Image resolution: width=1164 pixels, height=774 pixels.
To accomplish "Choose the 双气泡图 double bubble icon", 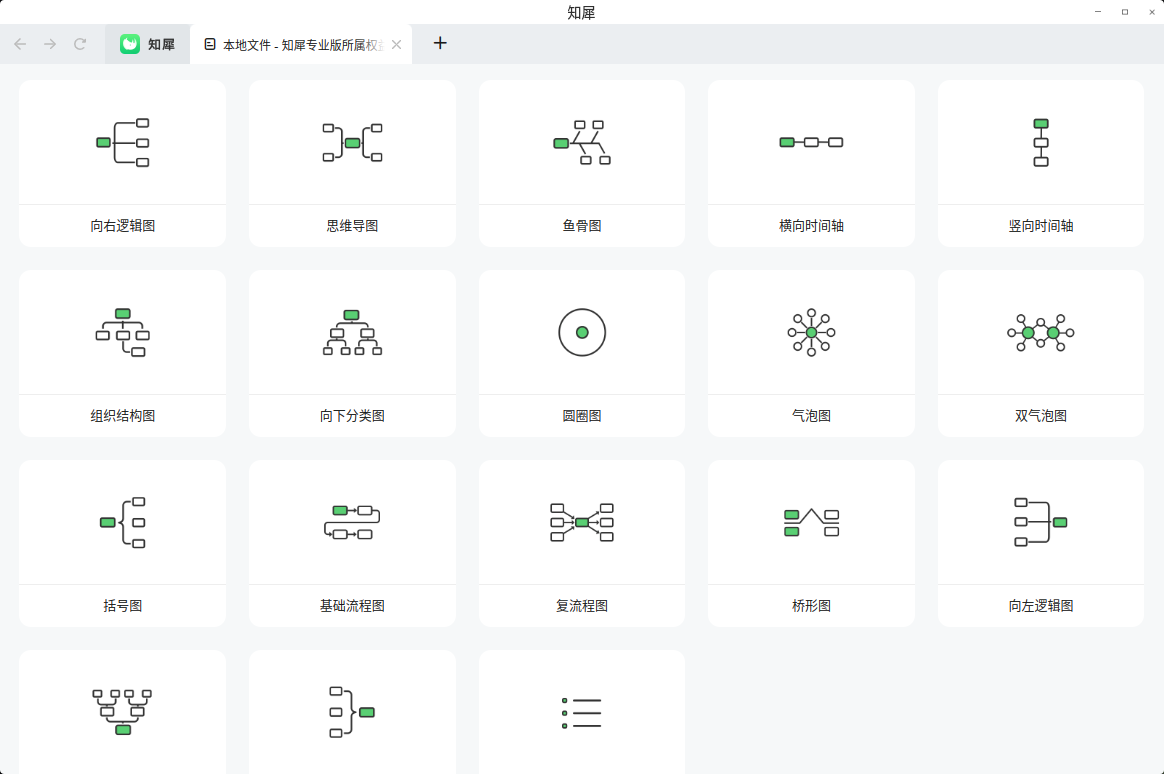I will point(1041,332).
